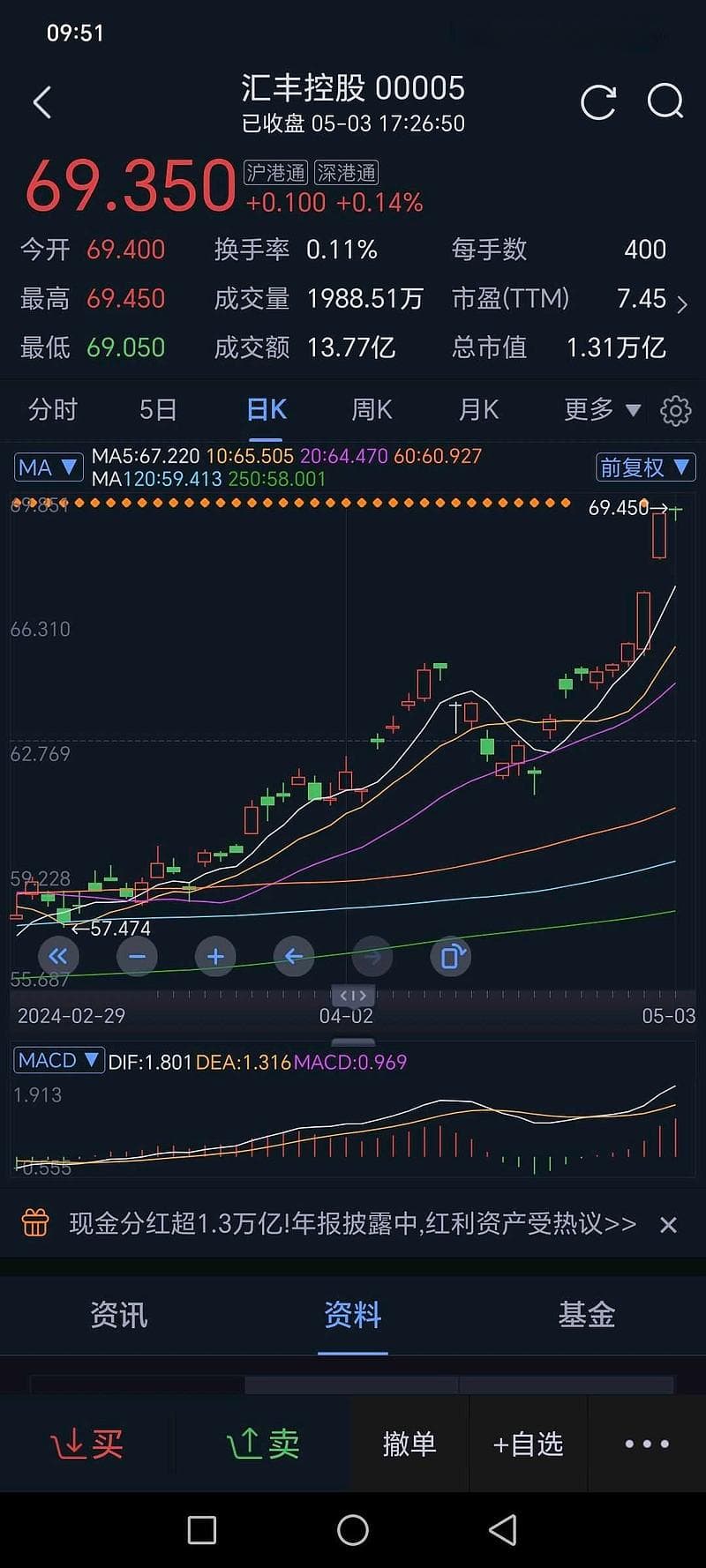706x1568 pixels.
Task: Open the search magnifier icon
Action: pos(665,101)
